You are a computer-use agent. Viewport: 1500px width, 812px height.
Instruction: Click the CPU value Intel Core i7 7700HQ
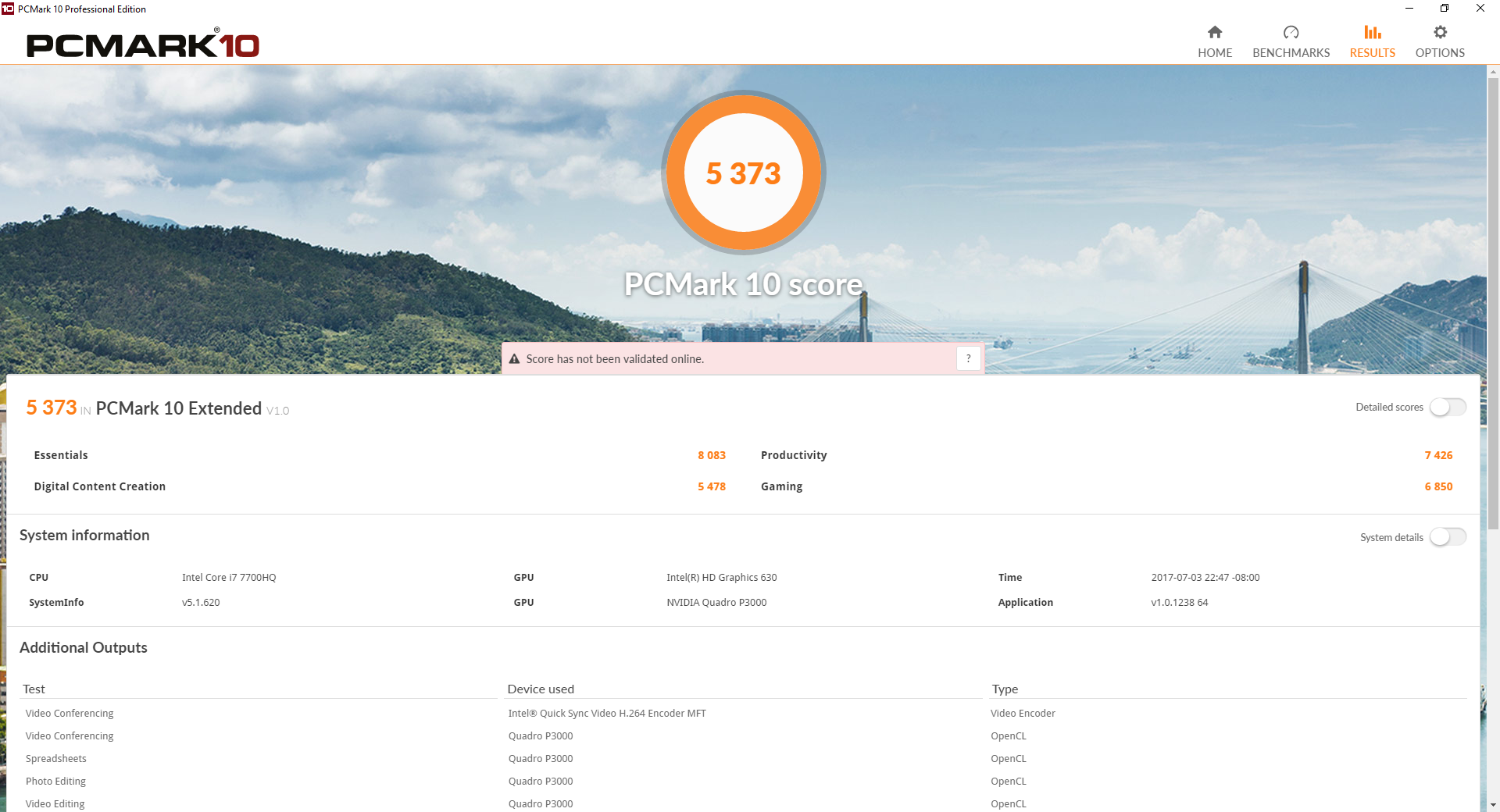coord(229,578)
